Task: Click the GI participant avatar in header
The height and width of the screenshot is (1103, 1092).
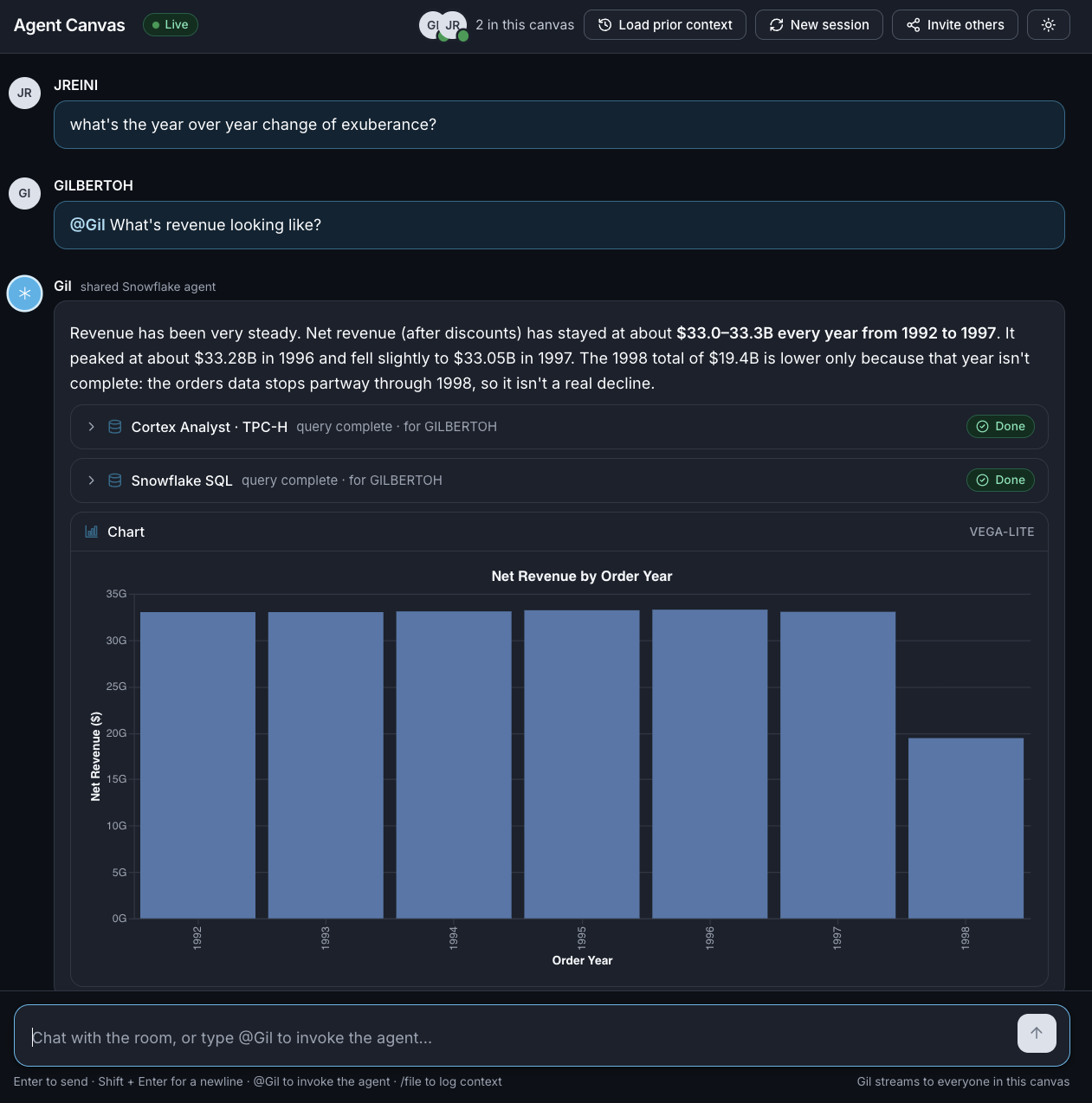Action: pos(430,25)
